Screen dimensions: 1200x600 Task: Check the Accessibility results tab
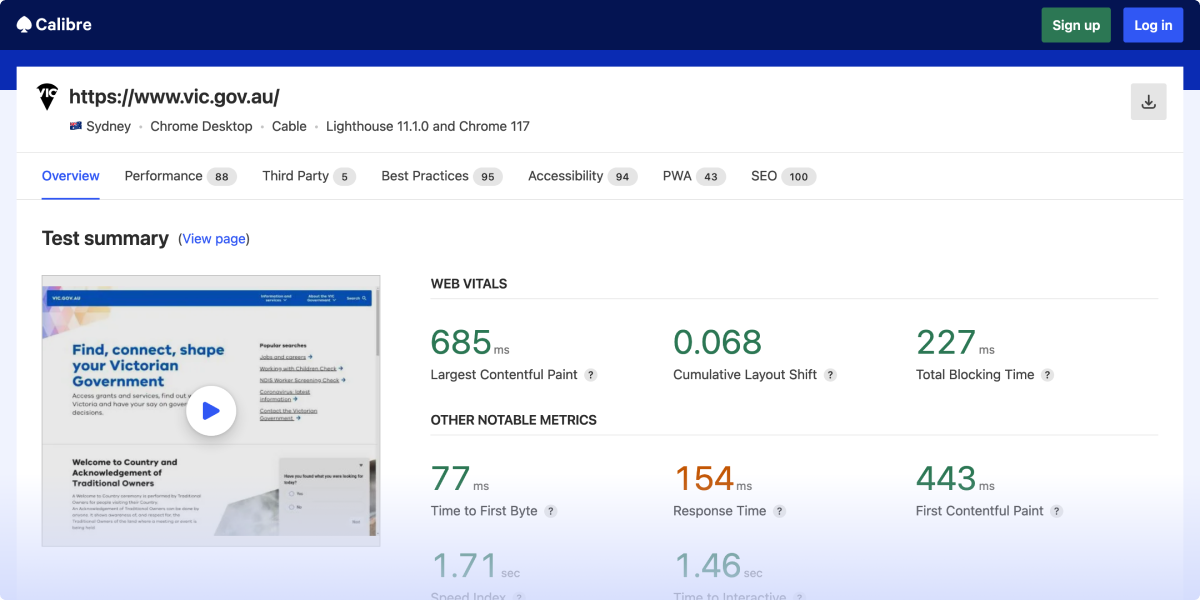[567, 176]
